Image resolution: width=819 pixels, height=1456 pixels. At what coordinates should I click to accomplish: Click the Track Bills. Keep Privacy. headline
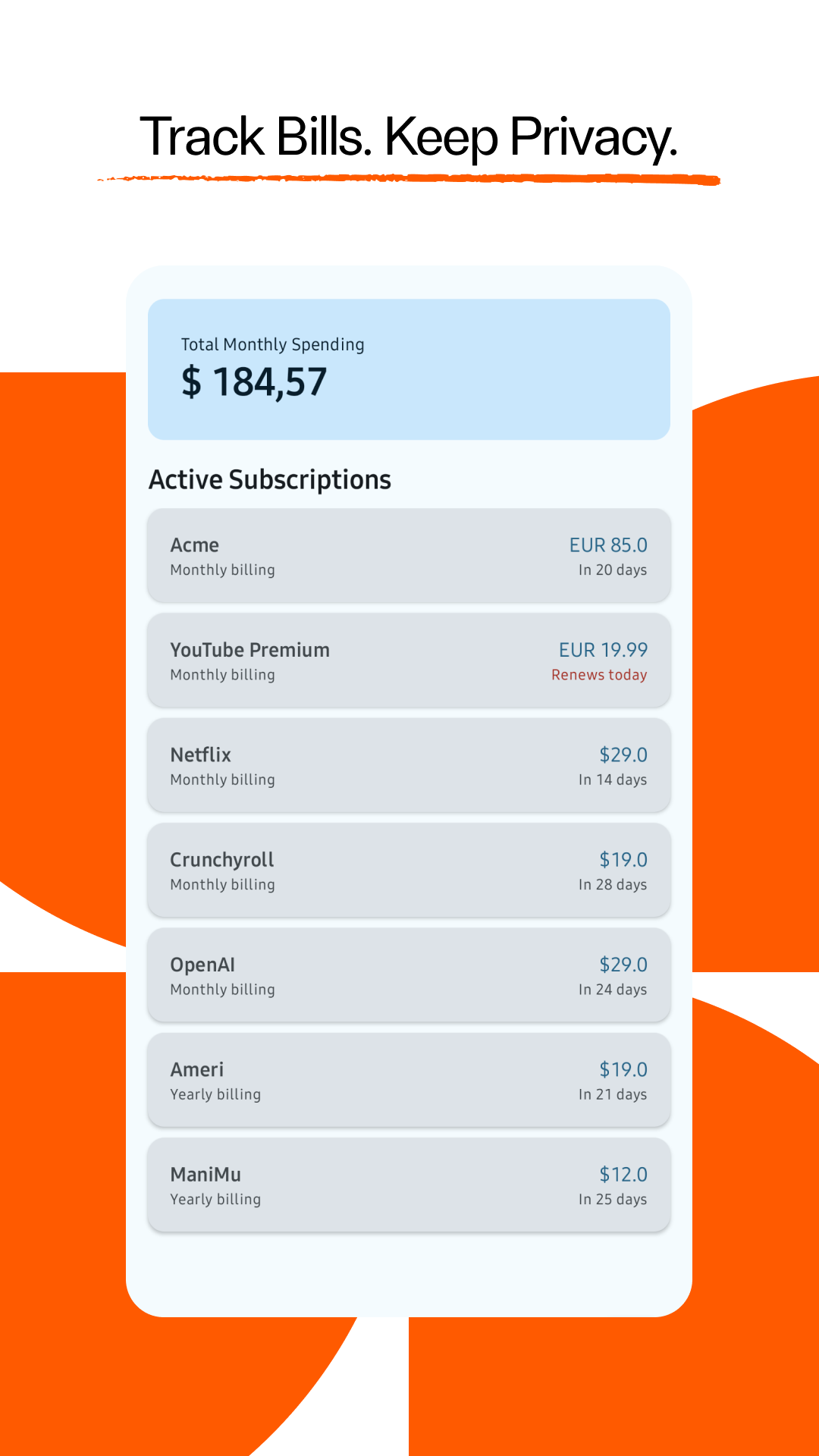tap(409, 137)
